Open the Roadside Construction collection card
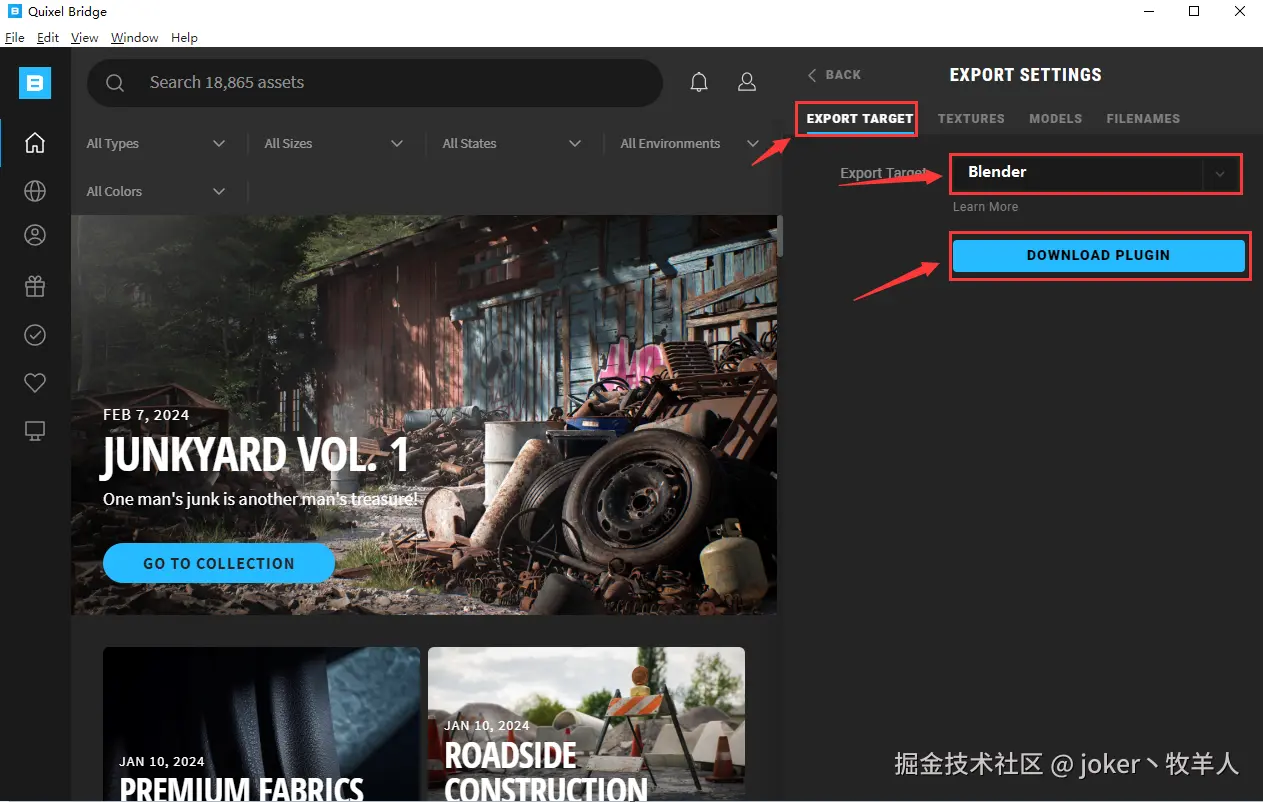Image resolution: width=1263 pixels, height=802 pixels. [586, 724]
